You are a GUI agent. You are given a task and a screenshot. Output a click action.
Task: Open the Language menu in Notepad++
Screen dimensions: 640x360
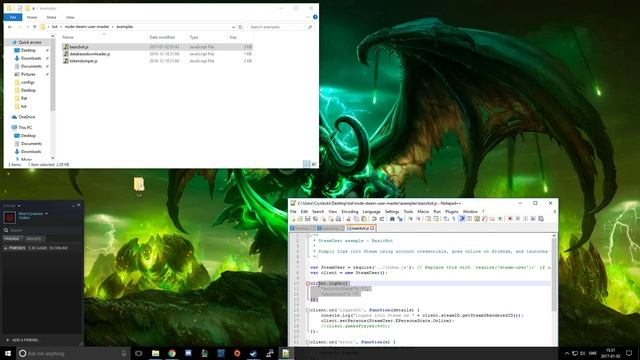(x=371, y=211)
